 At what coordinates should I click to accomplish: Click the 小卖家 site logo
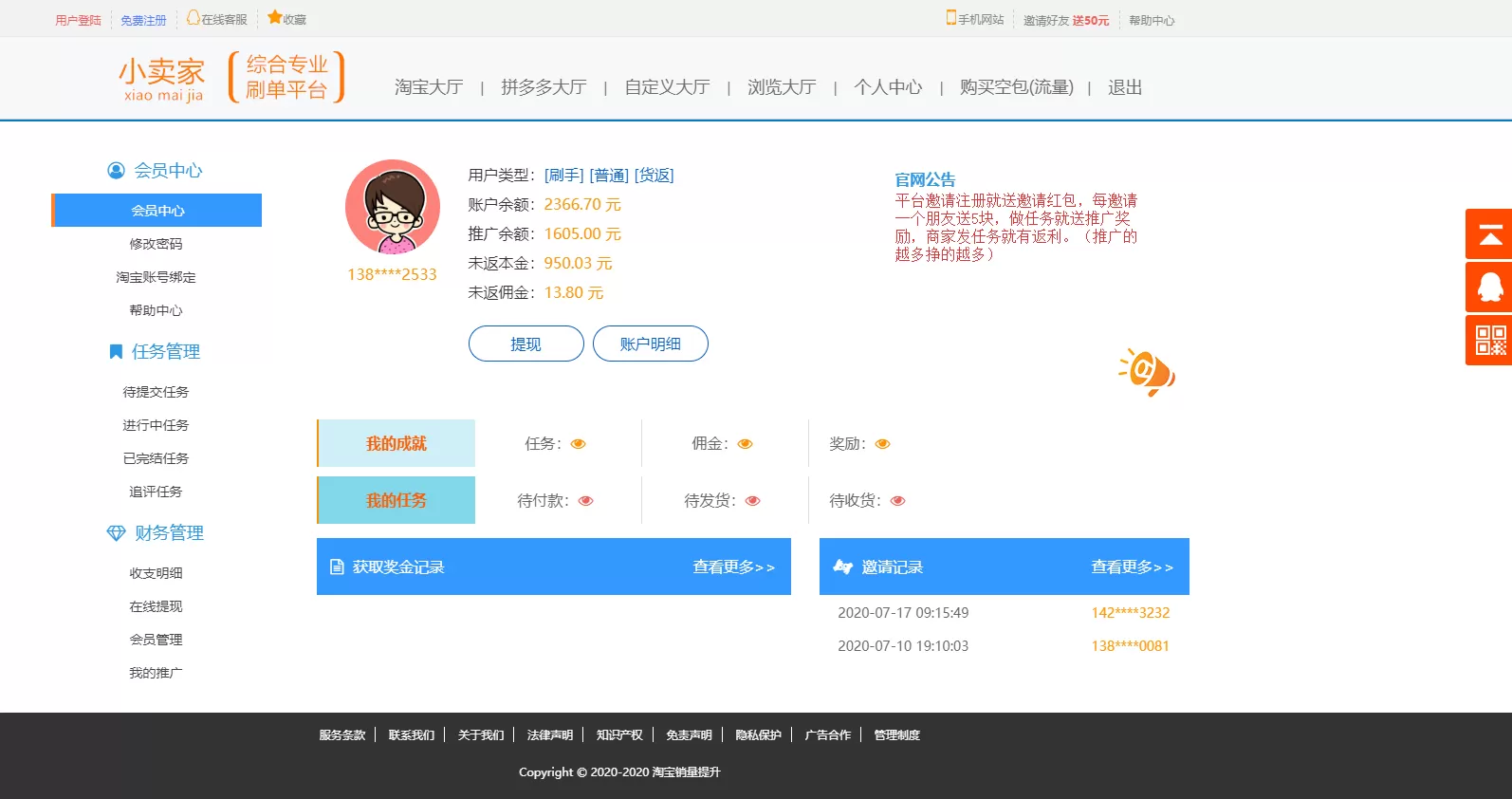[x=161, y=79]
